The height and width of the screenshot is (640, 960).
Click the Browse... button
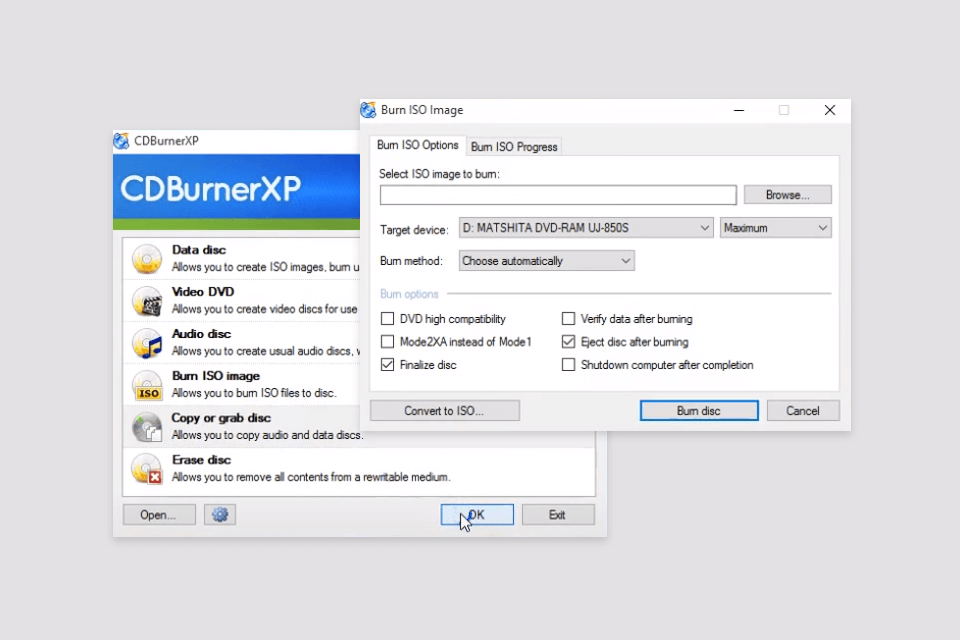pyautogui.click(x=787, y=195)
